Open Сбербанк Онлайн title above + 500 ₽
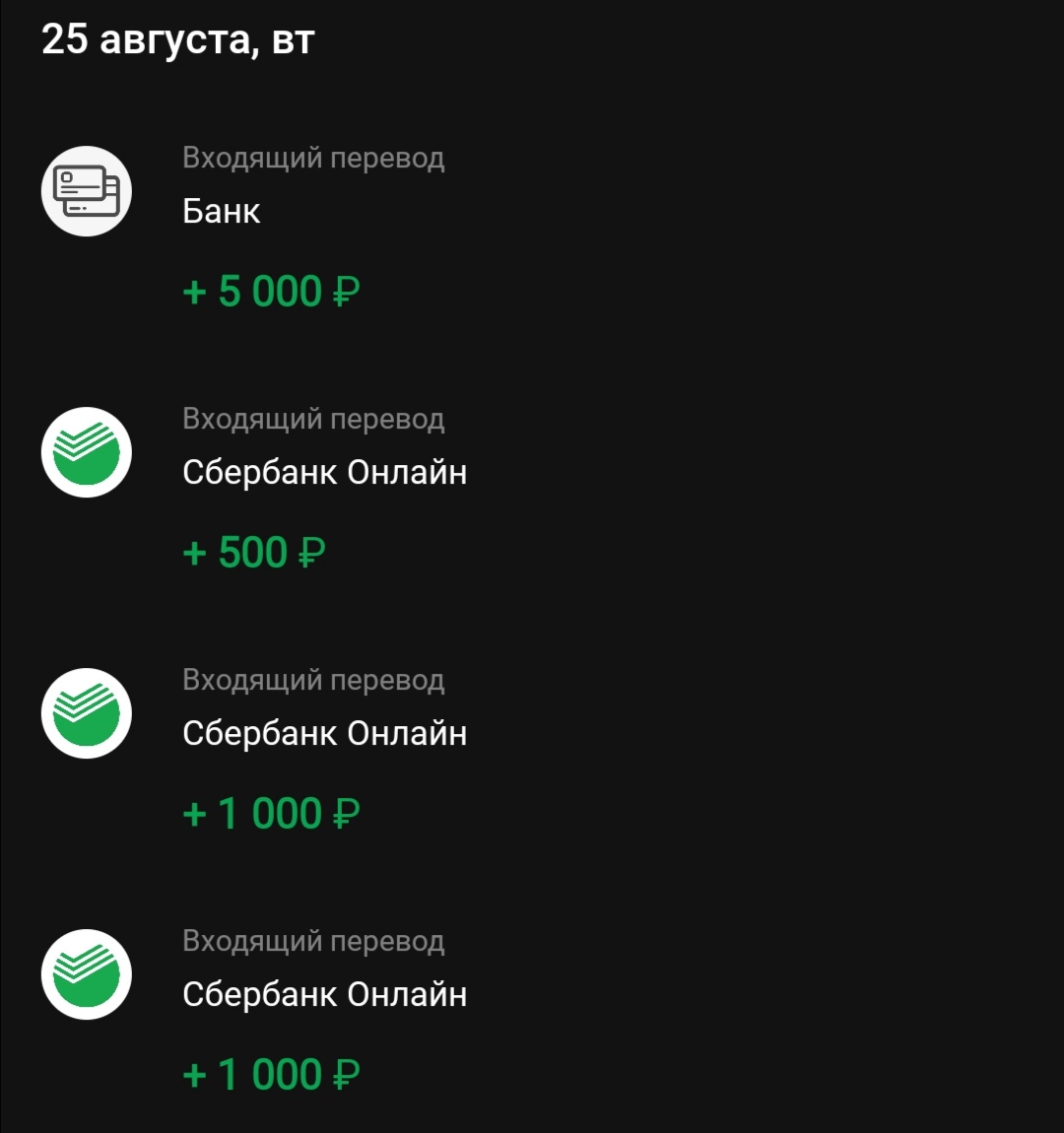 point(324,473)
